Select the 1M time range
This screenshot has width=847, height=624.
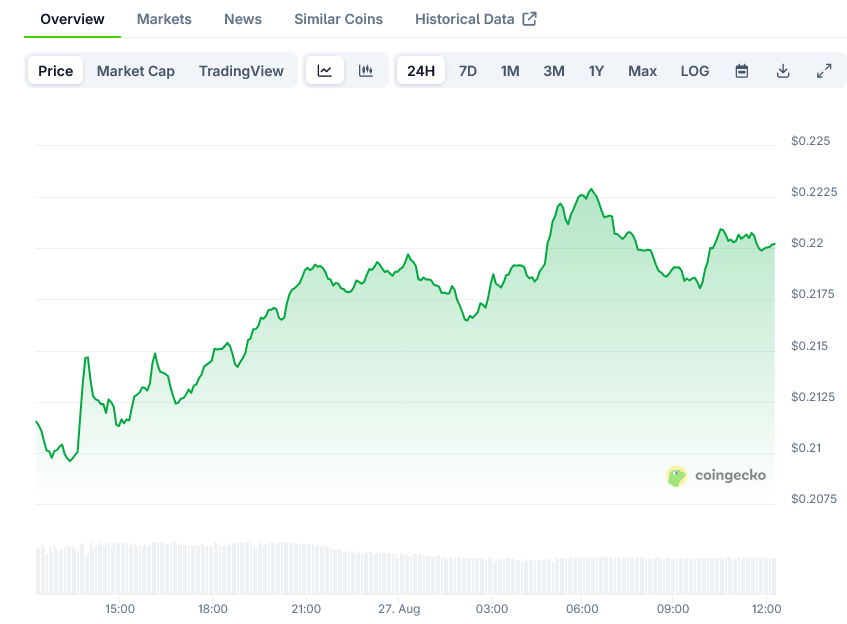click(510, 71)
